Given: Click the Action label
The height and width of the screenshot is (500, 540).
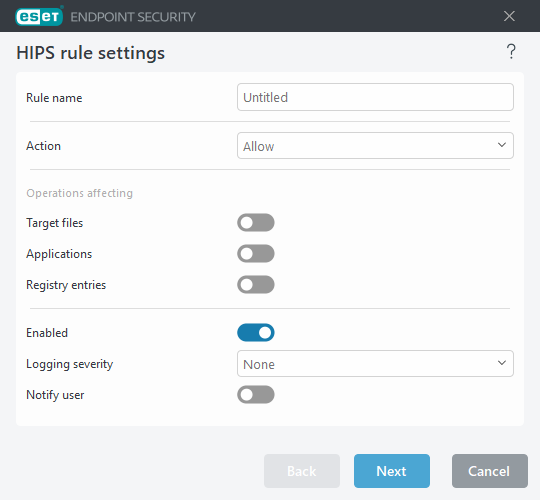Looking at the screenshot, I should pos(43,146).
